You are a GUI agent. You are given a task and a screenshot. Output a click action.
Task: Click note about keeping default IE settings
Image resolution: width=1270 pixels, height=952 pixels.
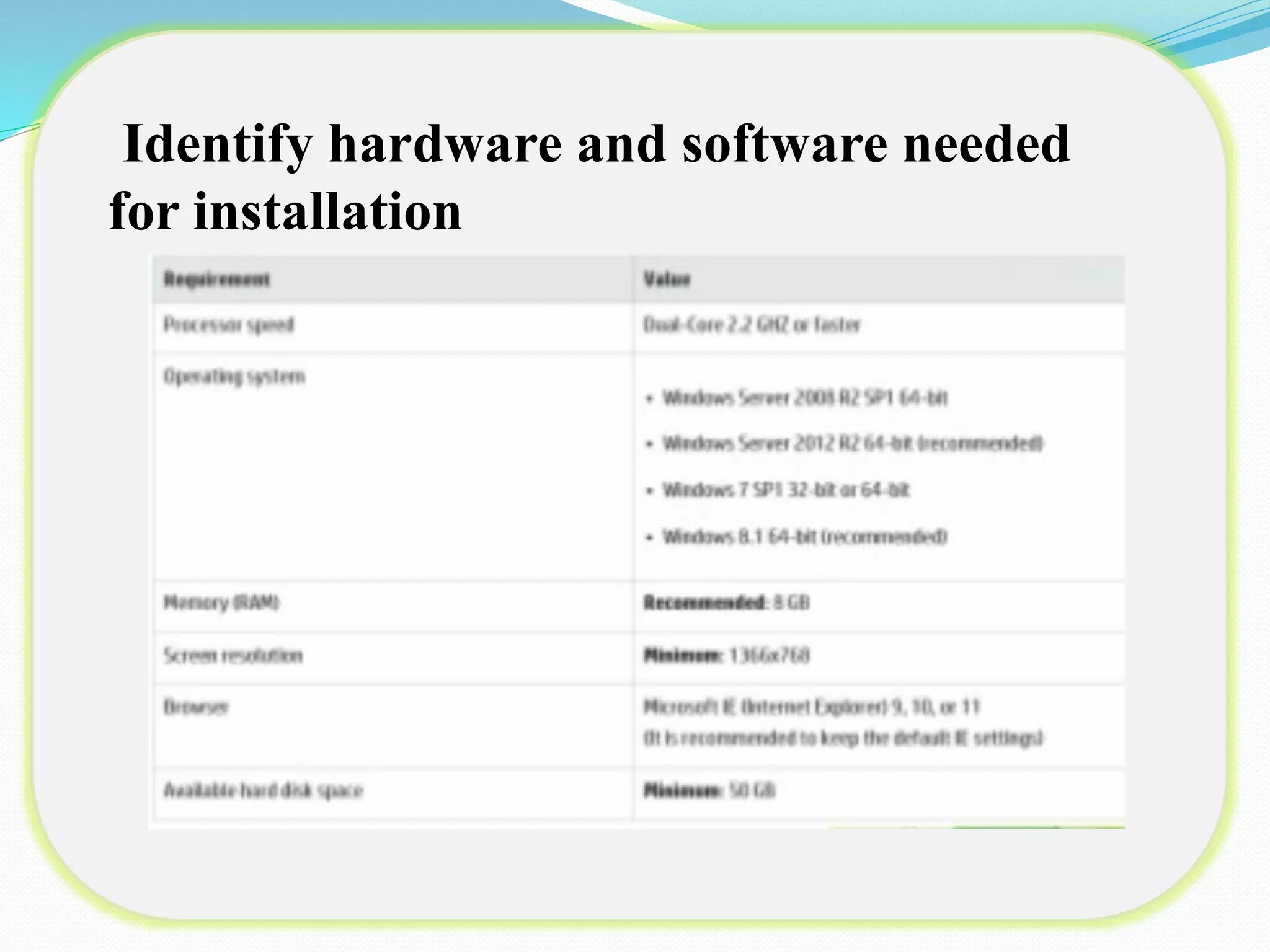point(843,738)
